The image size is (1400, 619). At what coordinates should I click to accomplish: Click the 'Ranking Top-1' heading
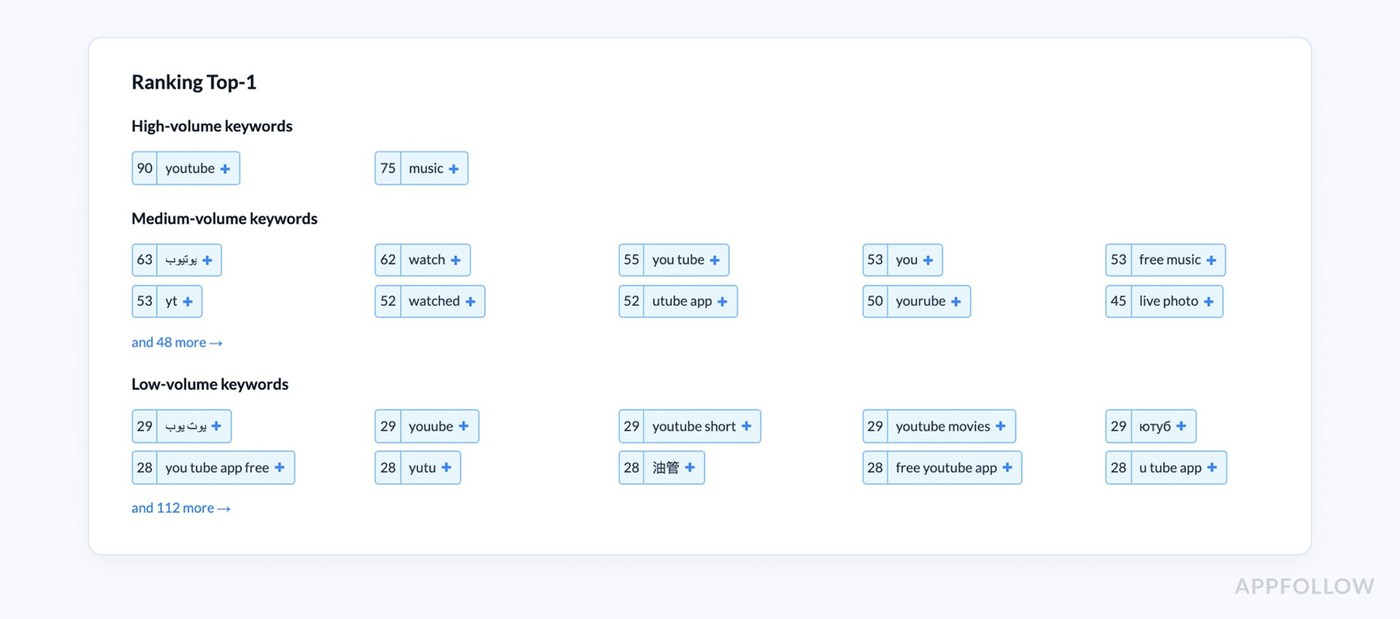[194, 83]
